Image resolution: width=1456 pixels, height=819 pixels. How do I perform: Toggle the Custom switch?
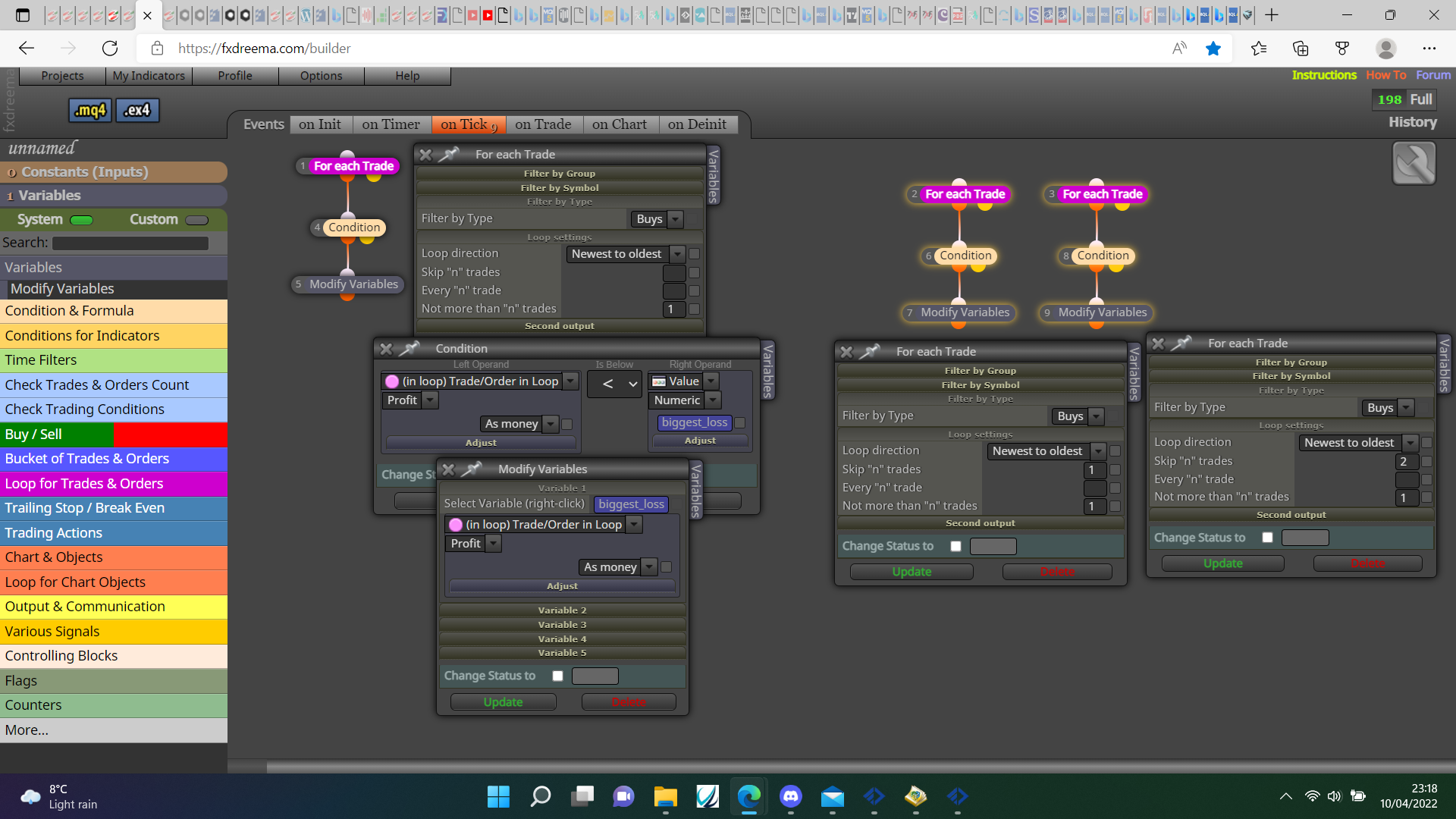click(x=196, y=221)
